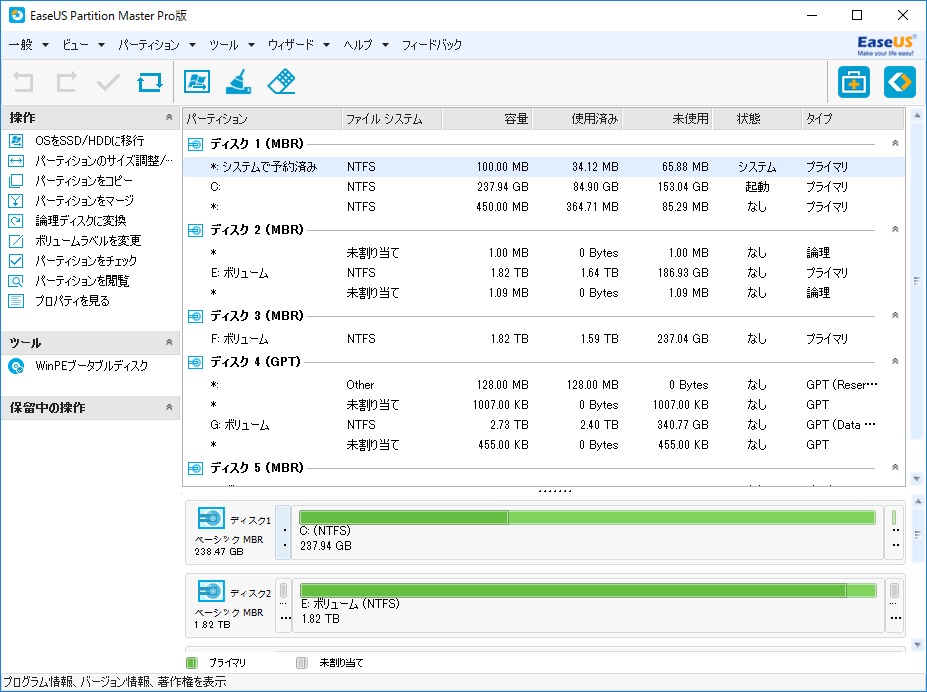Launch the Cleanup broom toolbar icon
Viewport: 927px width, 692px height.
[239, 82]
